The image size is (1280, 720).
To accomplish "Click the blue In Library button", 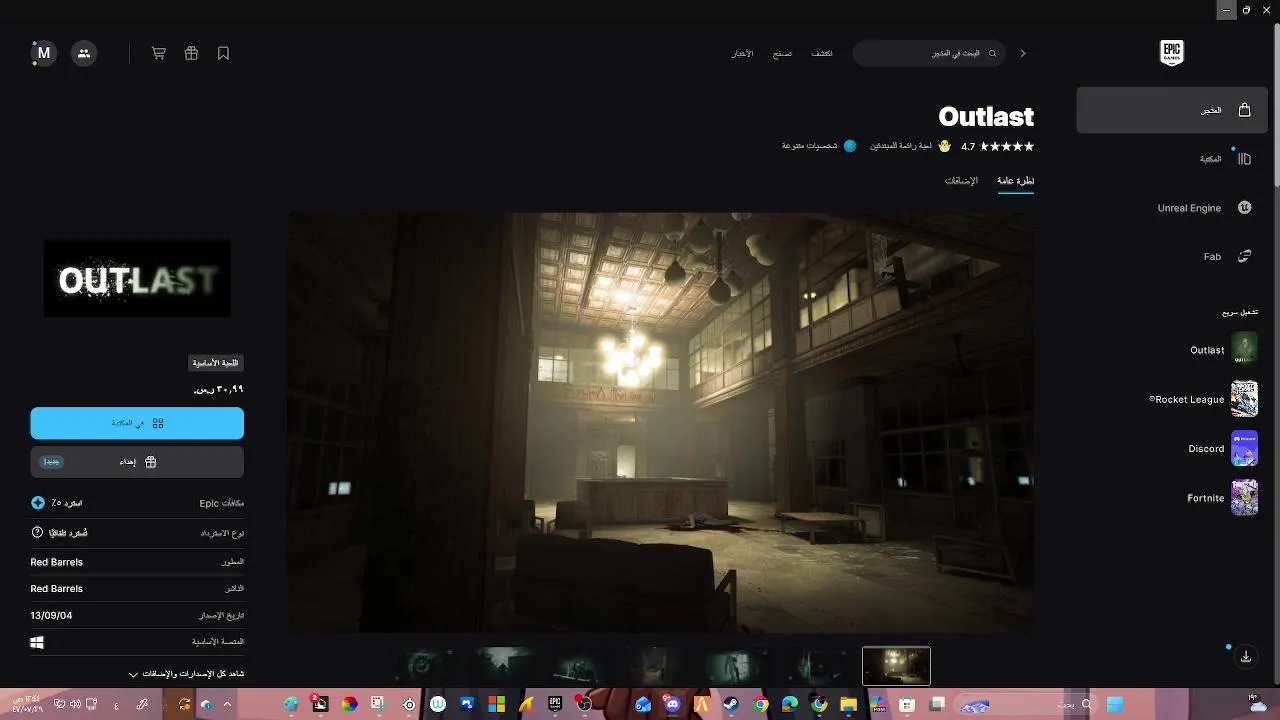I will 137,423.
